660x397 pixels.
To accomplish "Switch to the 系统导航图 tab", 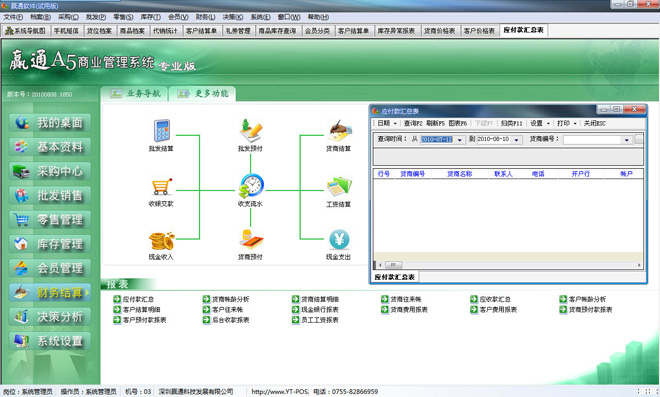I will pos(25,31).
